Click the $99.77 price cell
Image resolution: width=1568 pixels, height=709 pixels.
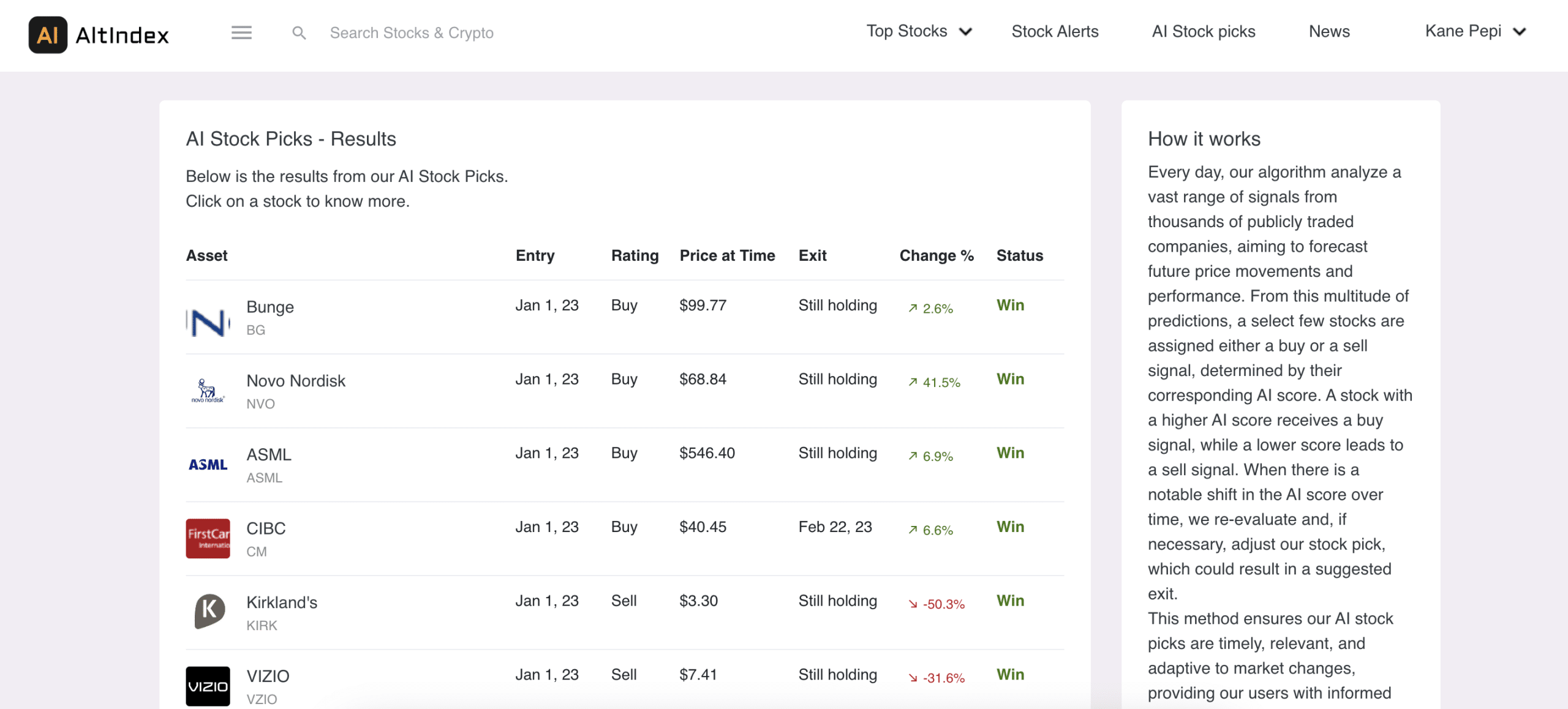703,305
